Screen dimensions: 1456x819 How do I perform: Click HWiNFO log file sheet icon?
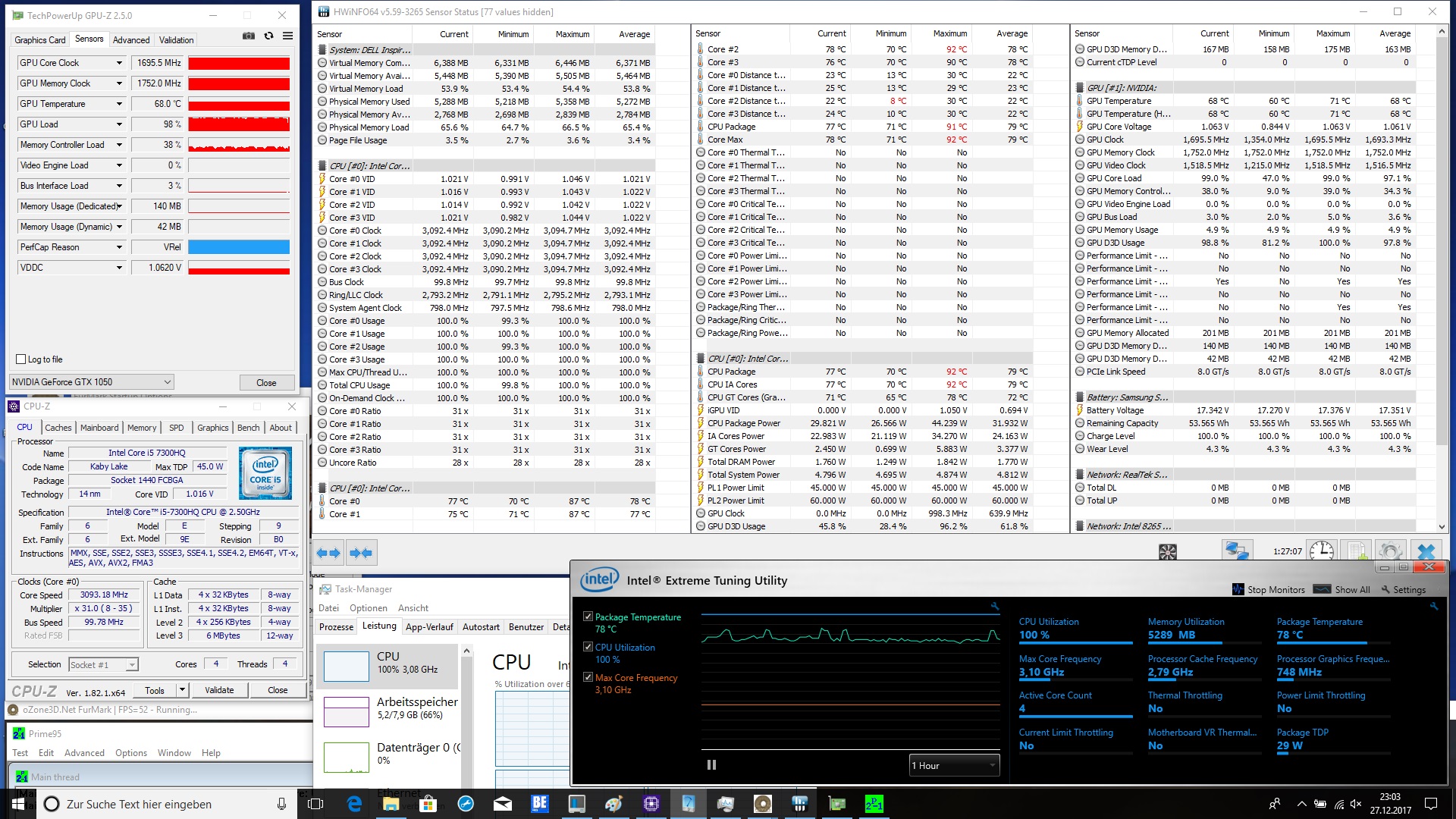pos(1357,551)
